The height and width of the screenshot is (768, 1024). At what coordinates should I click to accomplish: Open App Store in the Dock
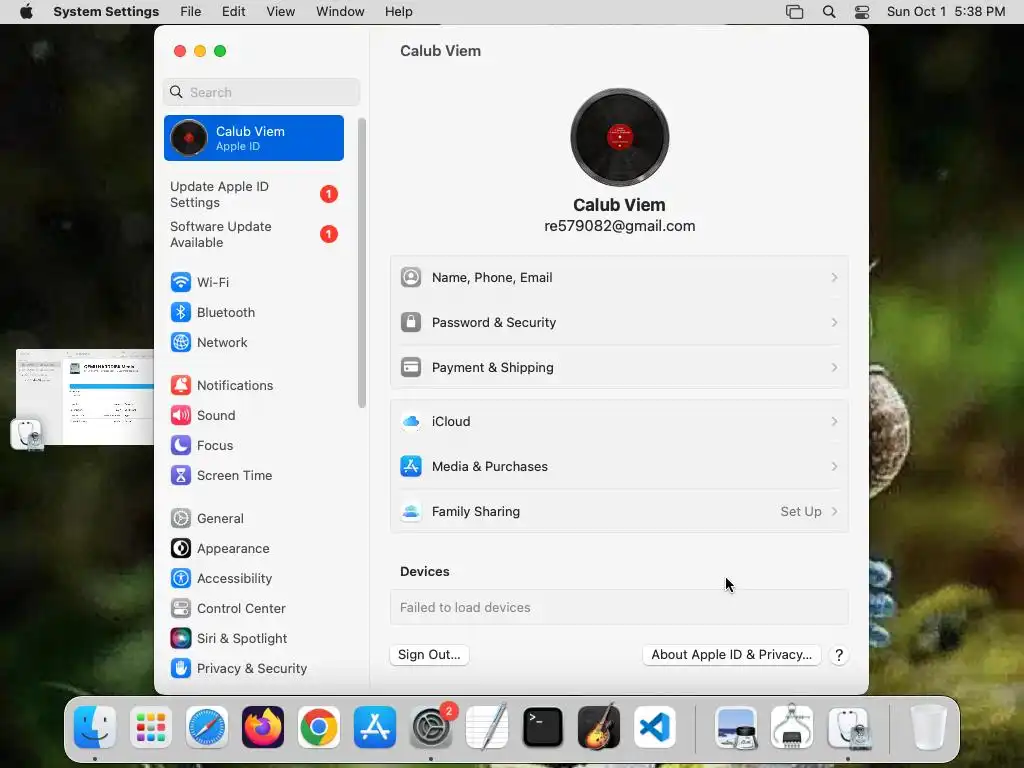click(x=375, y=727)
